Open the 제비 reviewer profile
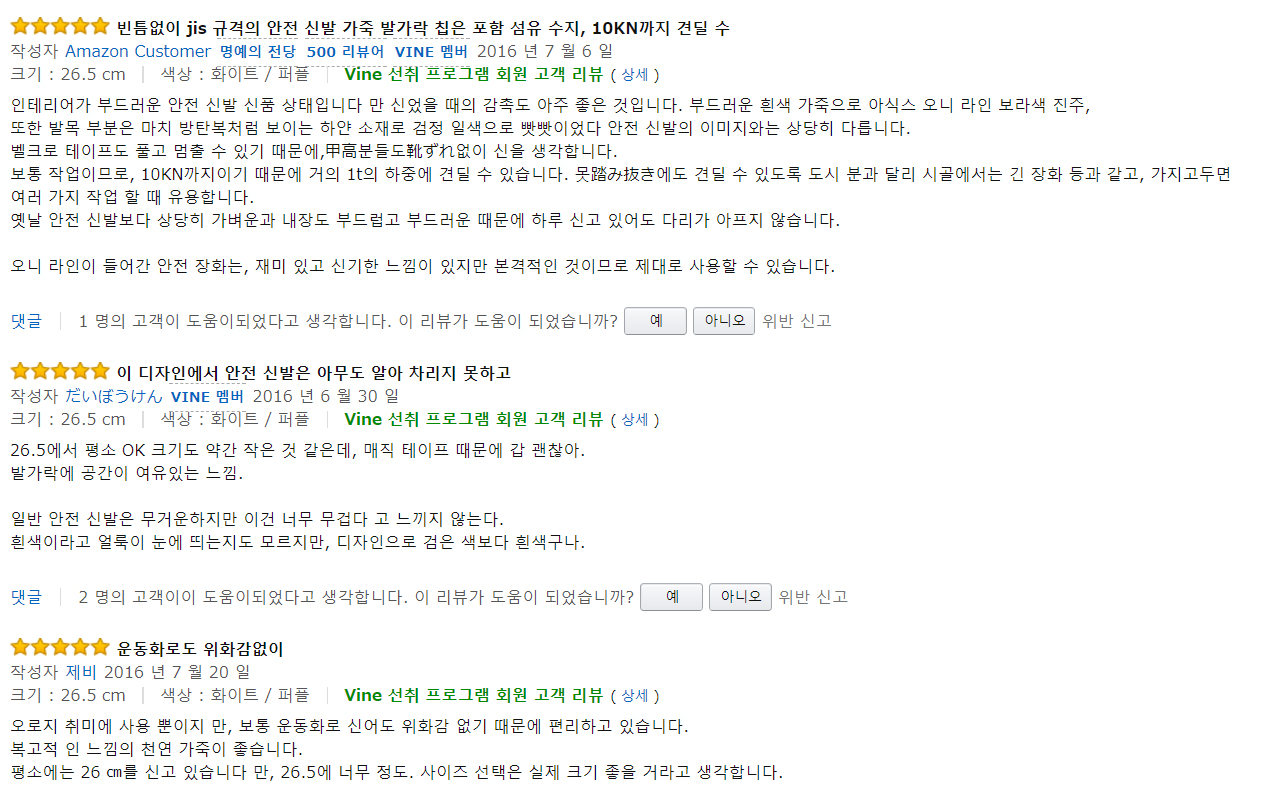1278x801 pixels. click(81, 672)
